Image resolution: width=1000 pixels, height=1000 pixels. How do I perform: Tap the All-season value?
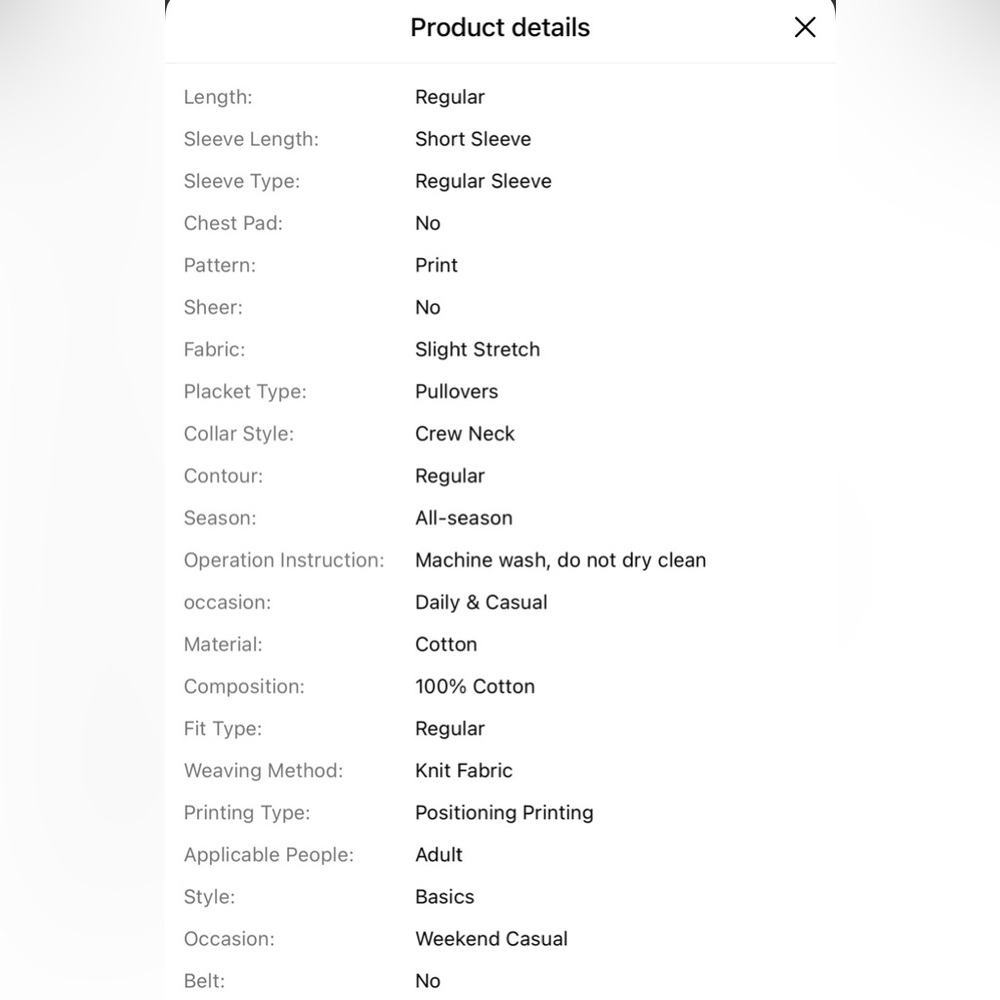tap(464, 518)
